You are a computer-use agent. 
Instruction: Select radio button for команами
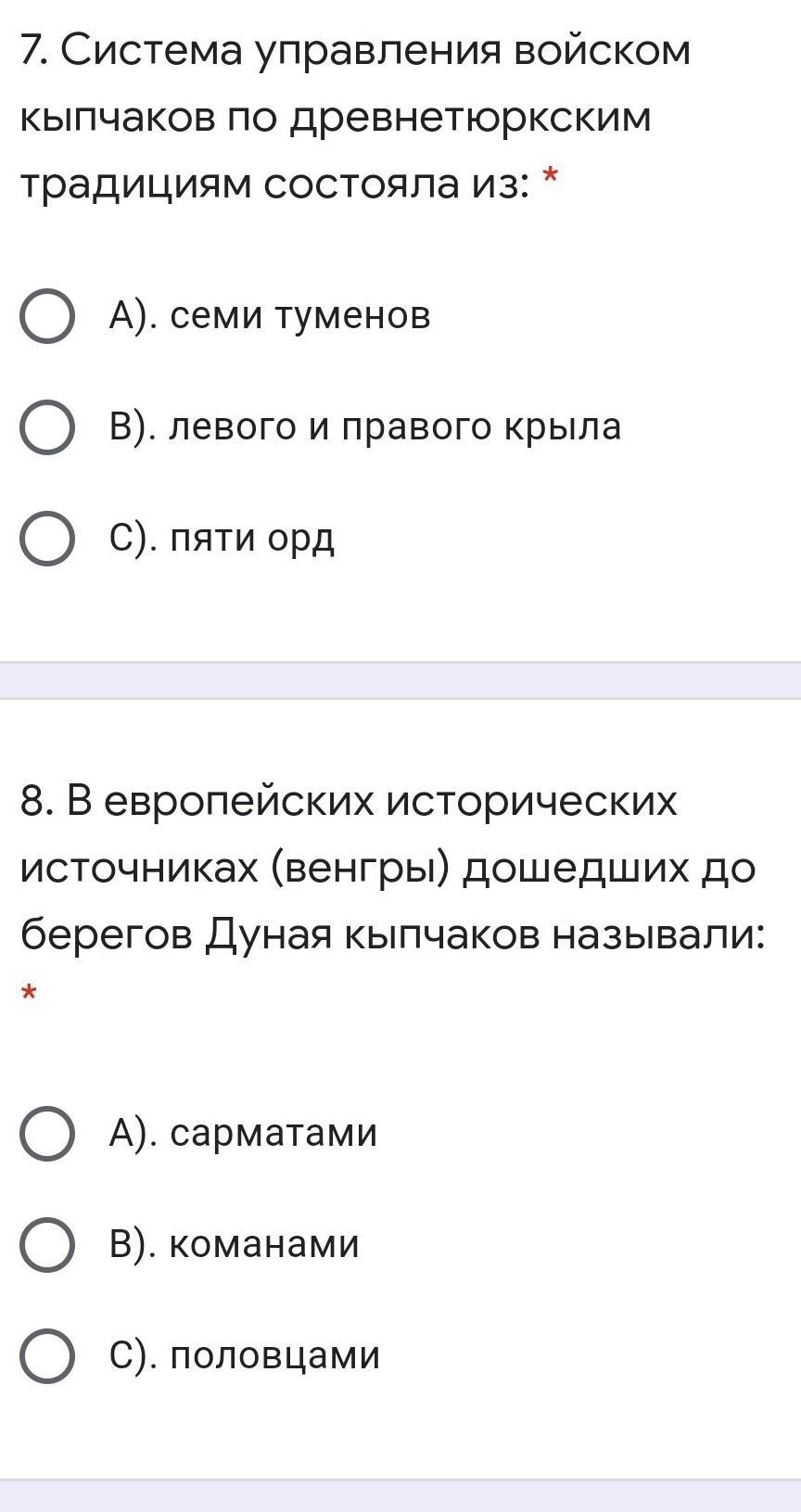pyautogui.click(x=47, y=1245)
